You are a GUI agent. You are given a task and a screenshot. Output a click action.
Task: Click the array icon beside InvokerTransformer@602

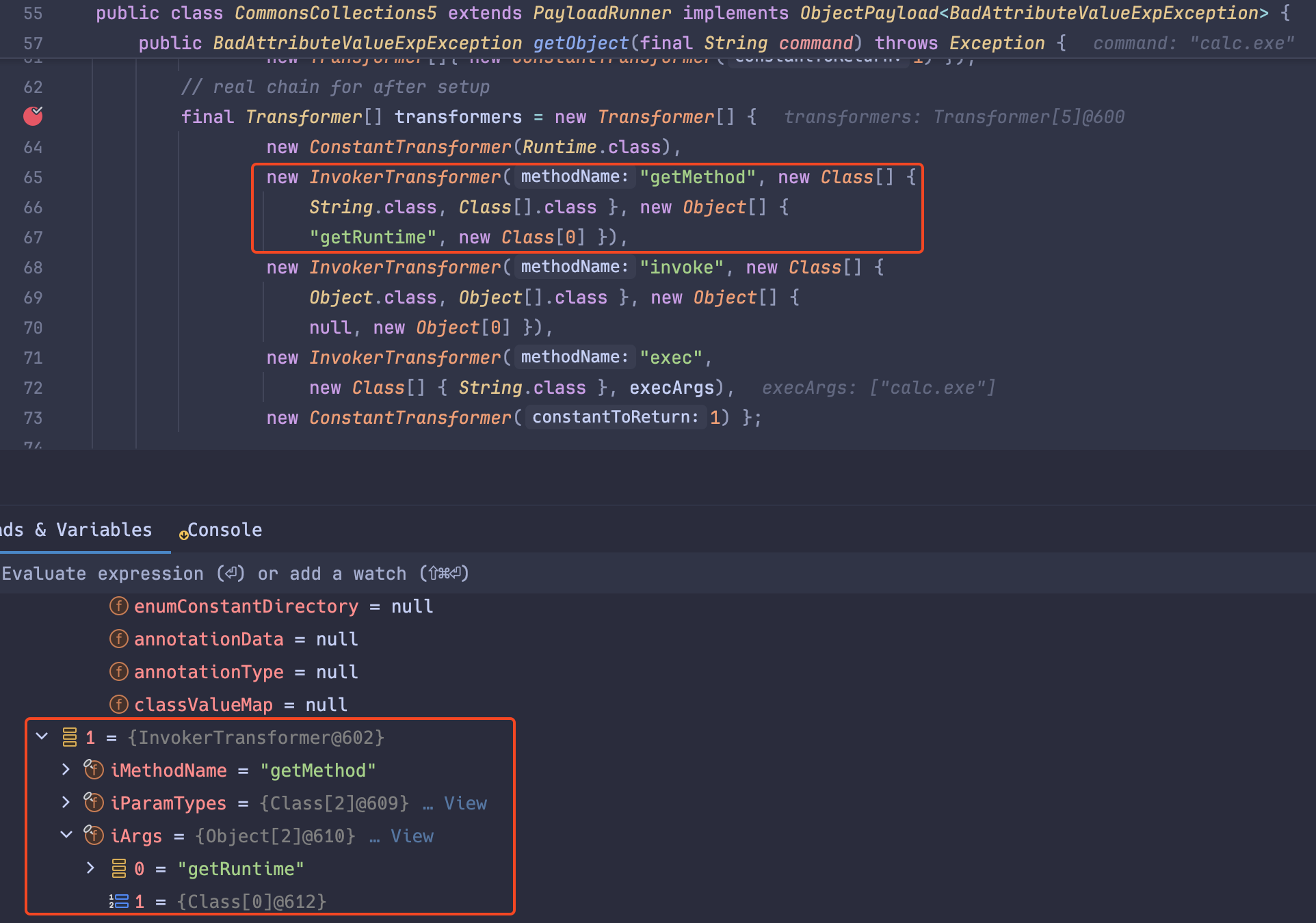click(x=68, y=737)
